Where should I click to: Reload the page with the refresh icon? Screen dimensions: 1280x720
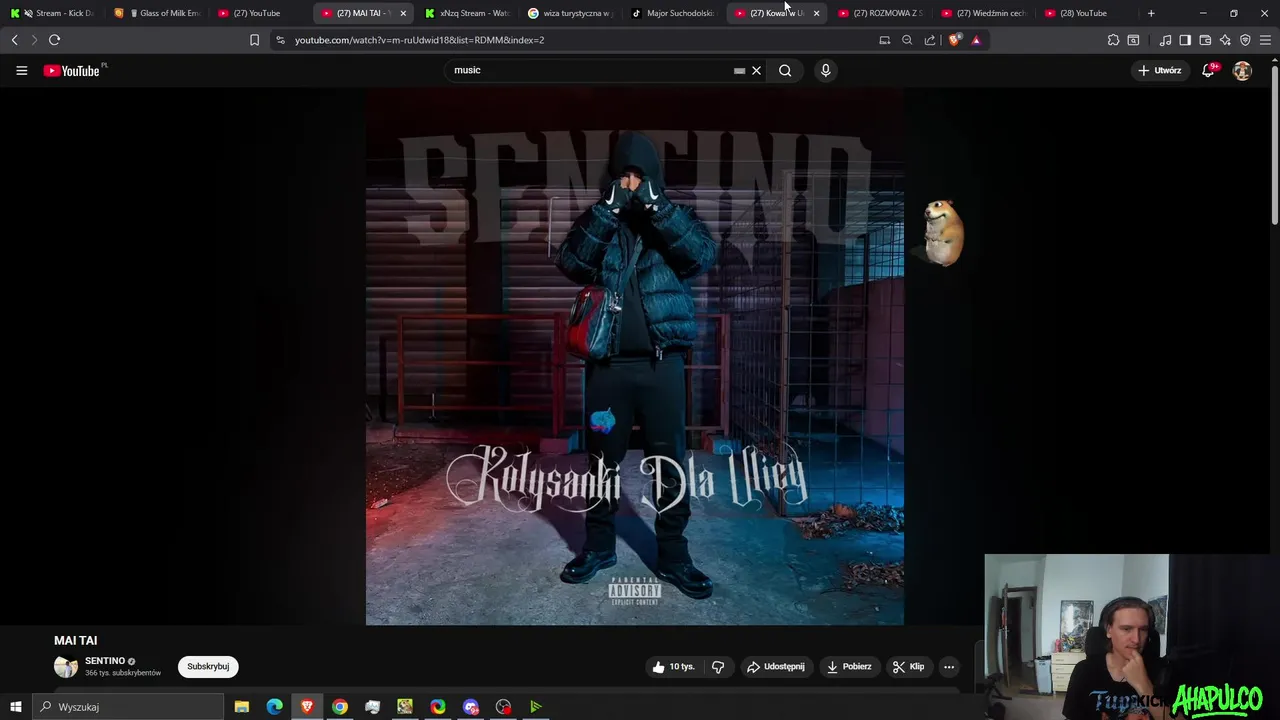[x=54, y=40]
